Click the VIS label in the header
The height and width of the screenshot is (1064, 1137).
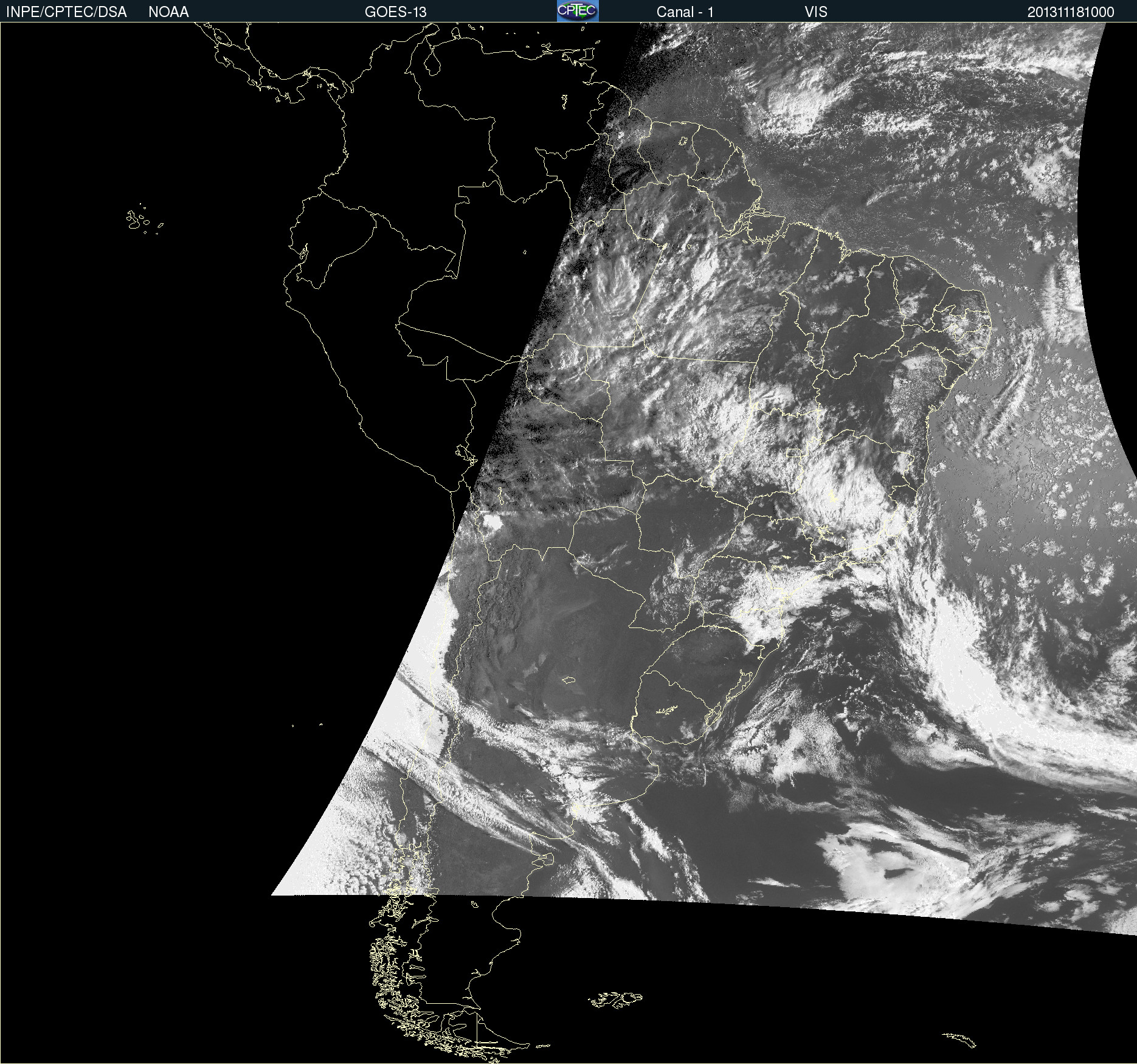tap(816, 12)
